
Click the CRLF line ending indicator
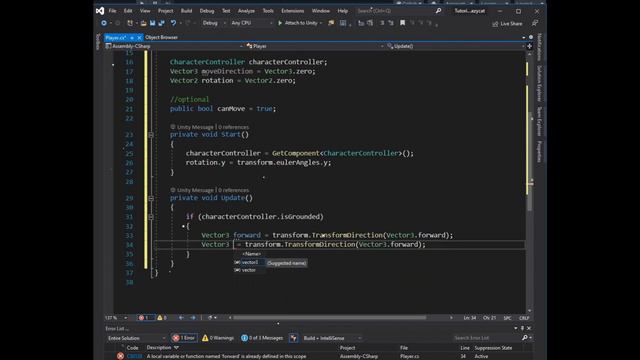pos(524,318)
